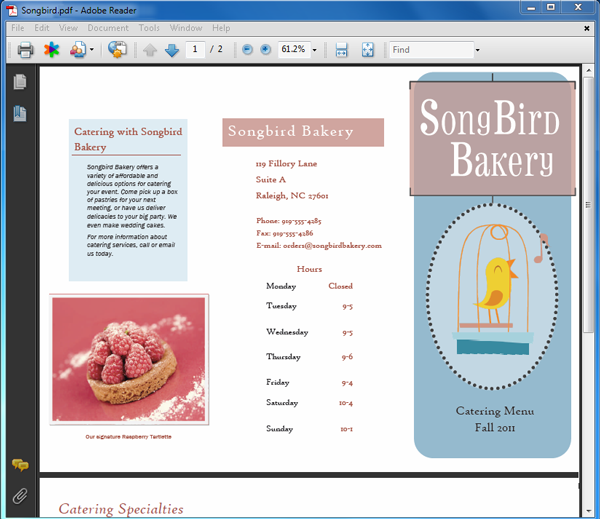
Task: Expand the Collaborate dropdown arrow
Action: [92, 50]
